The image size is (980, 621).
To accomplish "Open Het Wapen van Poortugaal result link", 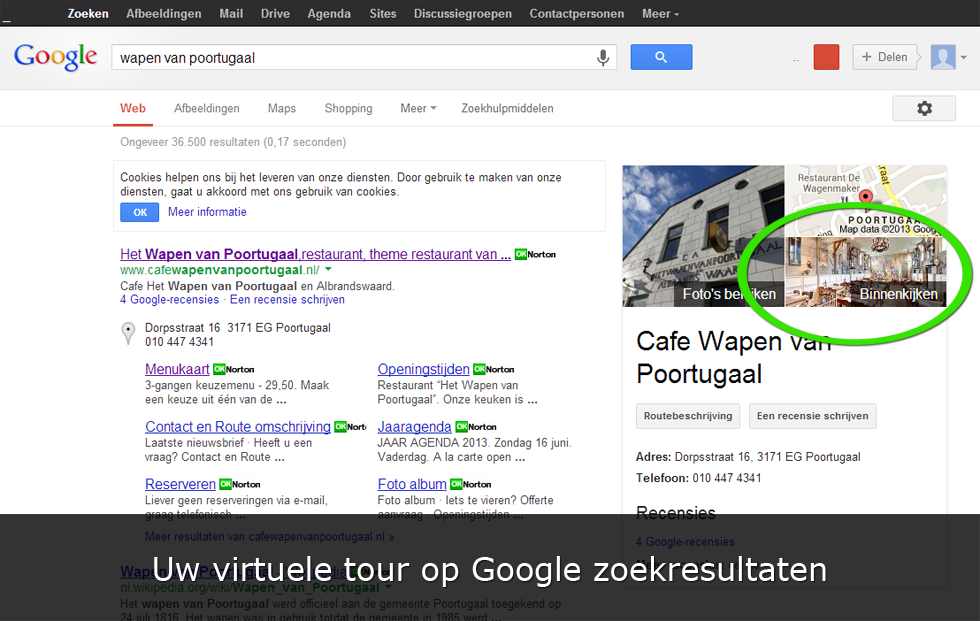I will [x=315, y=254].
